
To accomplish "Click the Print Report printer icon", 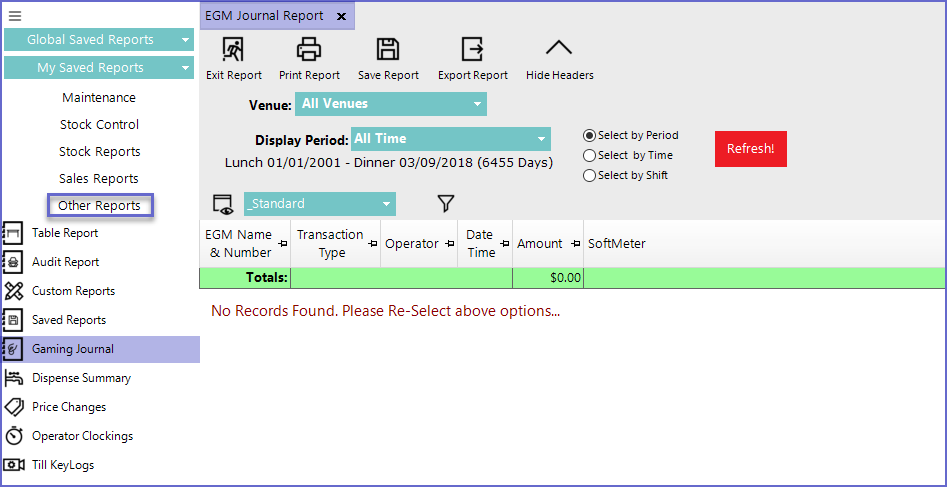I will (309, 50).
